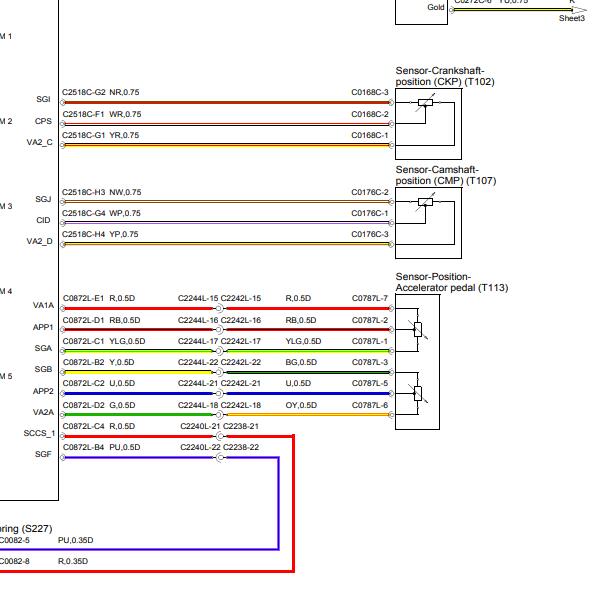The image size is (604, 604).
Task: Click the splice circle between C2244L-15 and C2242L-15
Action: click(x=219, y=309)
